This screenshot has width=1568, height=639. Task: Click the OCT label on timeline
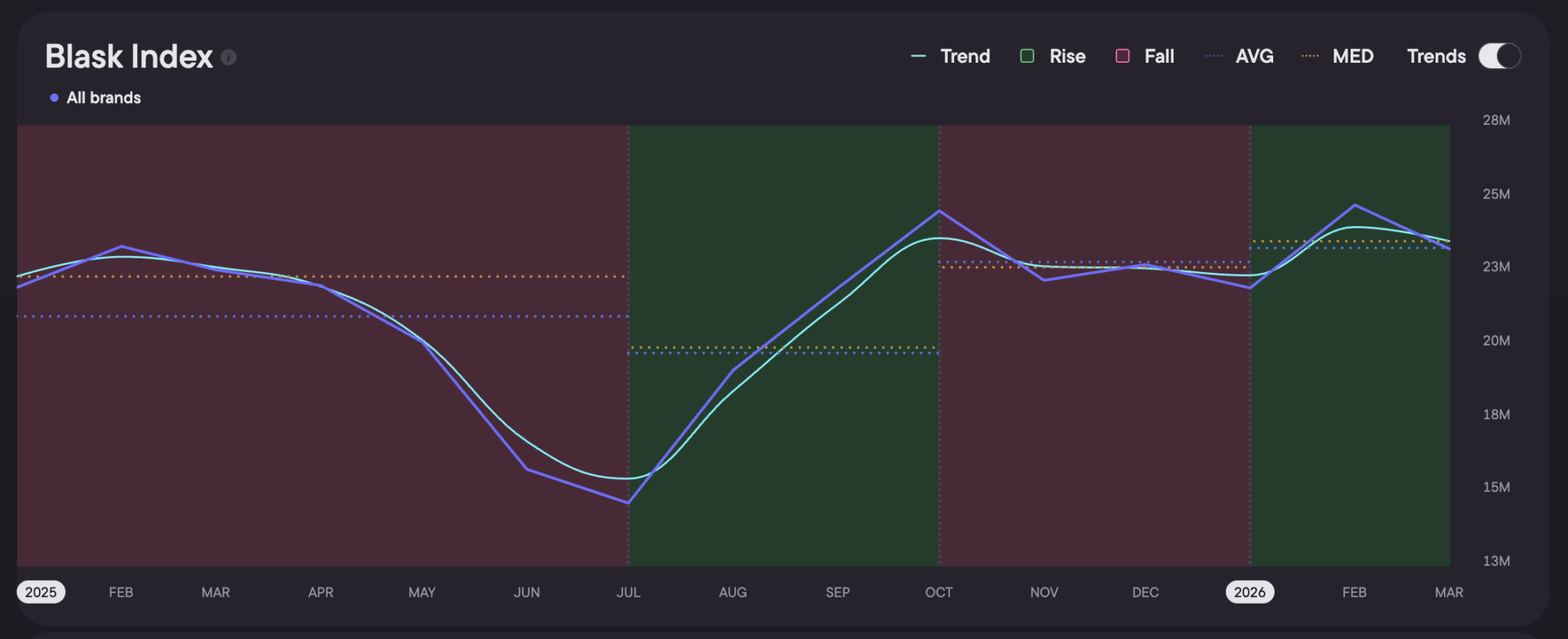click(939, 592)
